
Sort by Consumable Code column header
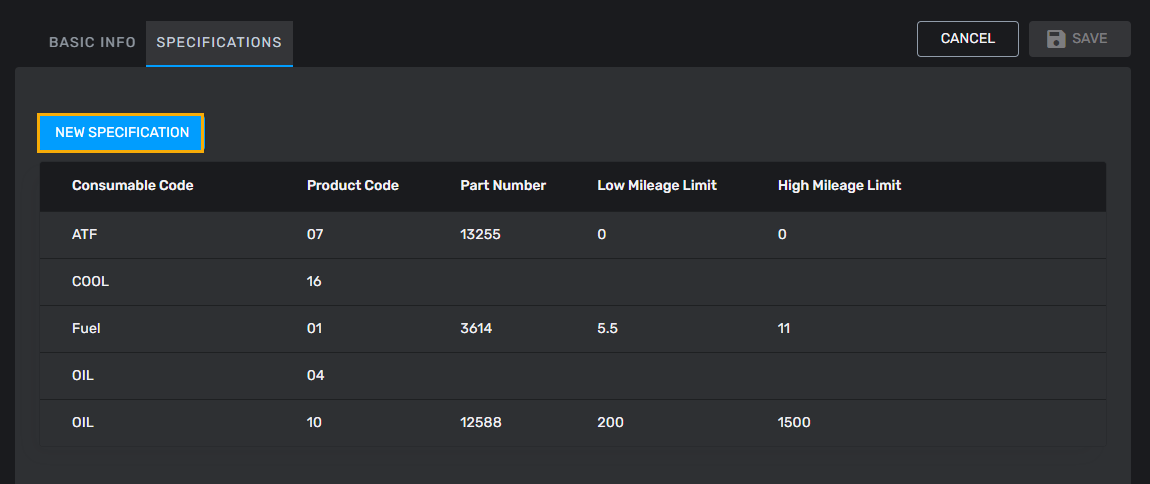(132, 186)
